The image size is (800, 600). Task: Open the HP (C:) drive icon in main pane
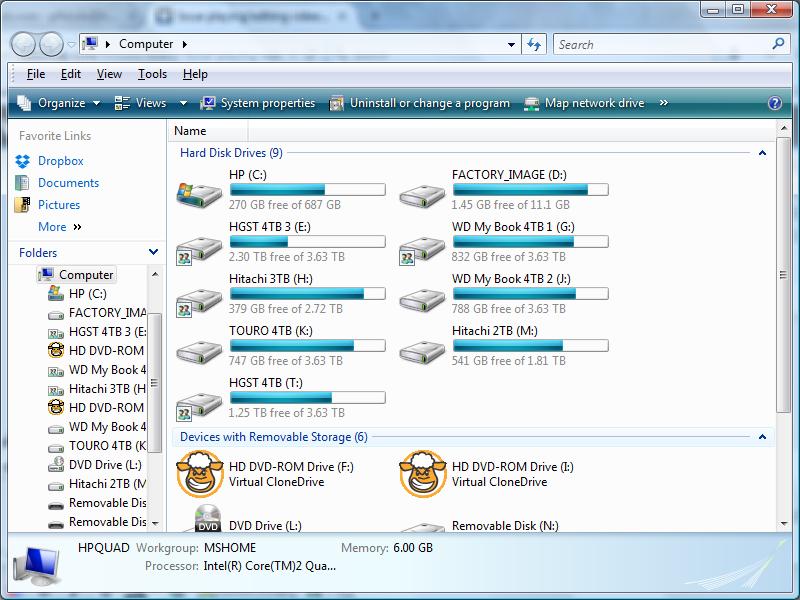pos(199,194)
